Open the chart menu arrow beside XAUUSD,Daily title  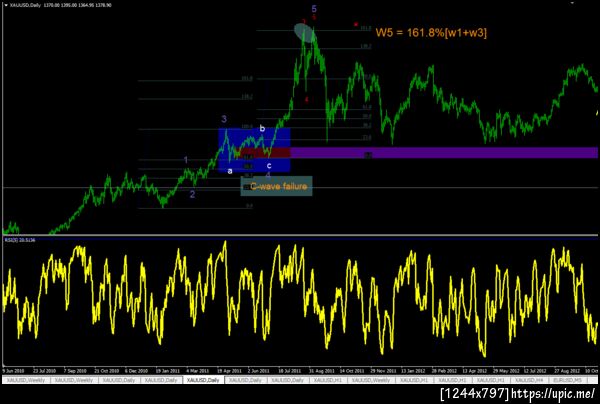pos(6,5)
